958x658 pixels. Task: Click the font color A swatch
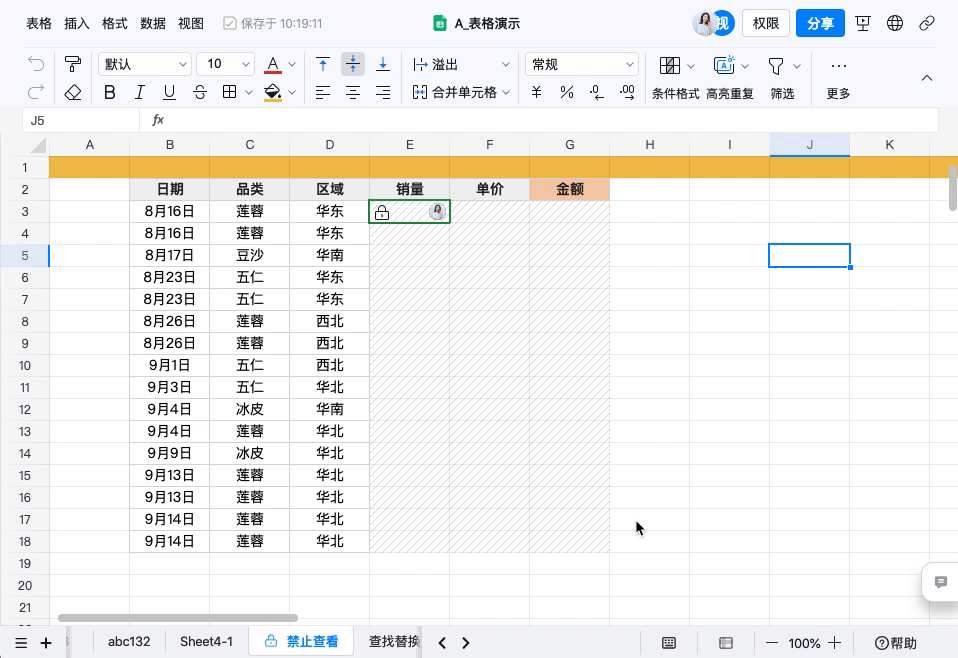(x=273, y=64)
